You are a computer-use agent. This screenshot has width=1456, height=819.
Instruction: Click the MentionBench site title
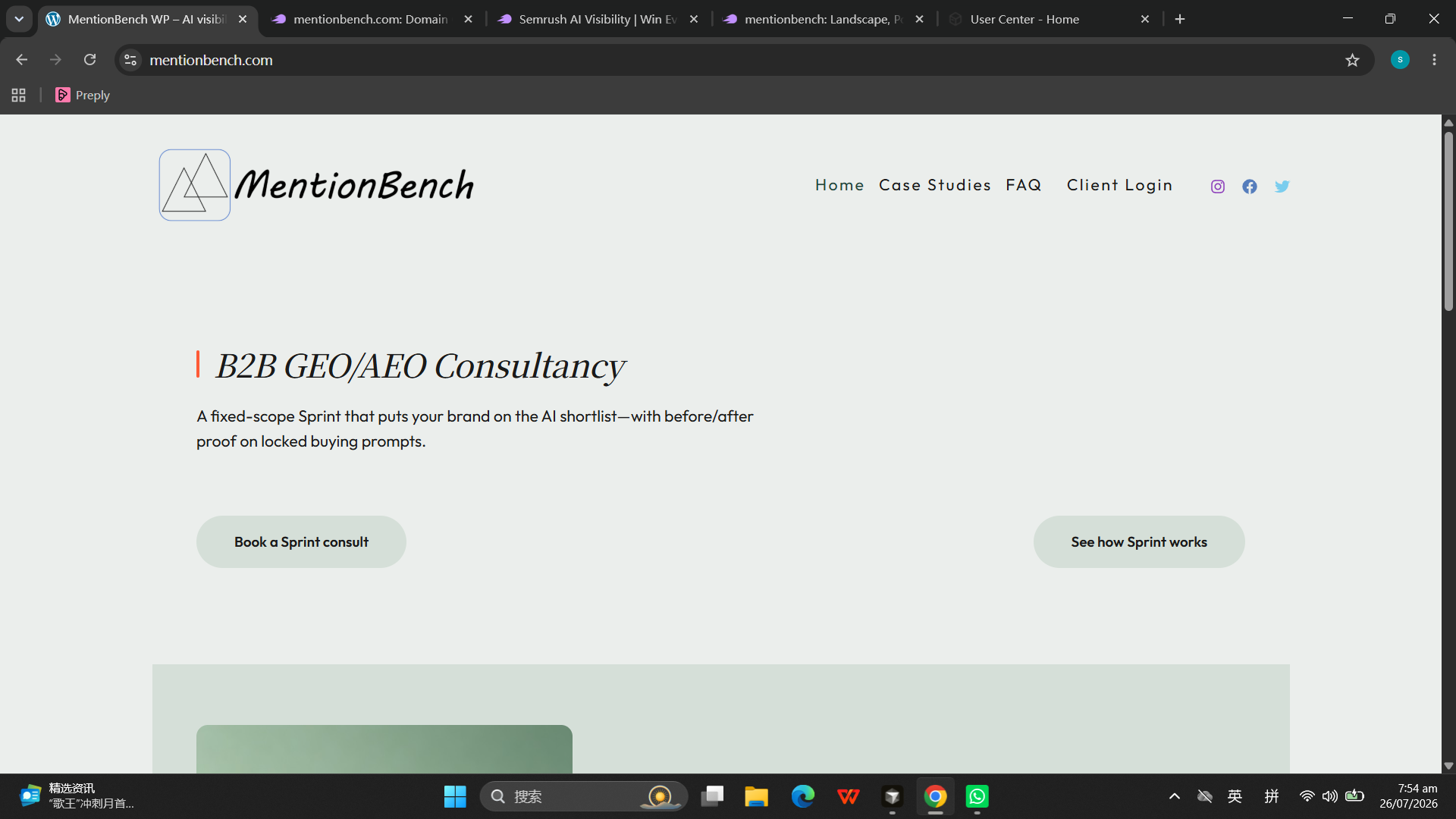(354, 185)
